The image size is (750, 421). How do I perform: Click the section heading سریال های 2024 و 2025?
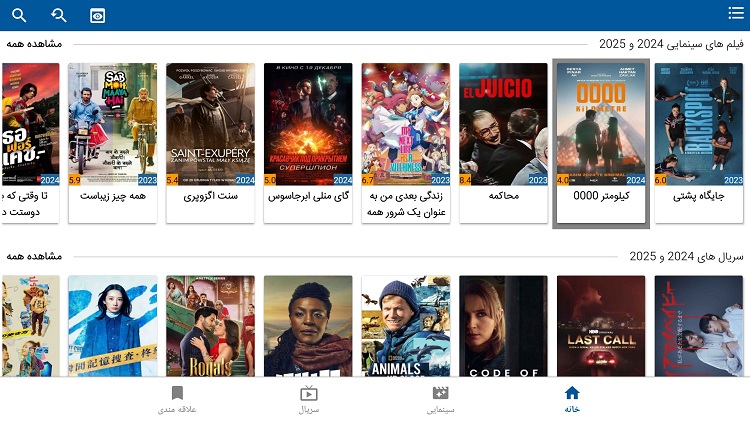pos(686,256)
